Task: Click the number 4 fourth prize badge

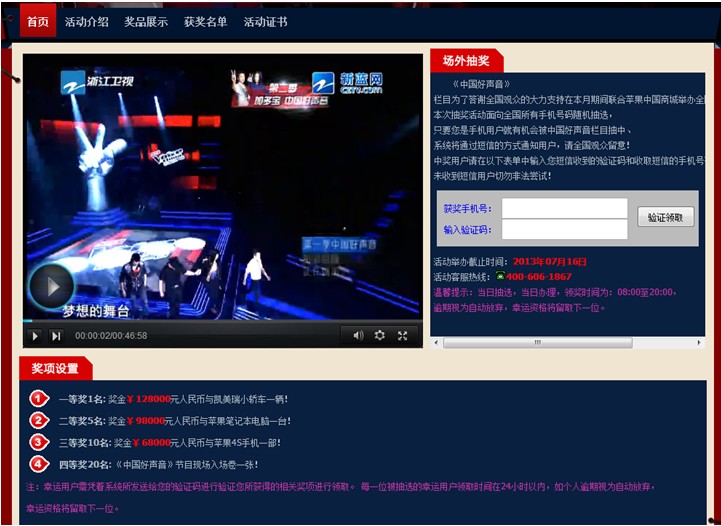Action: tap(38, 464)
